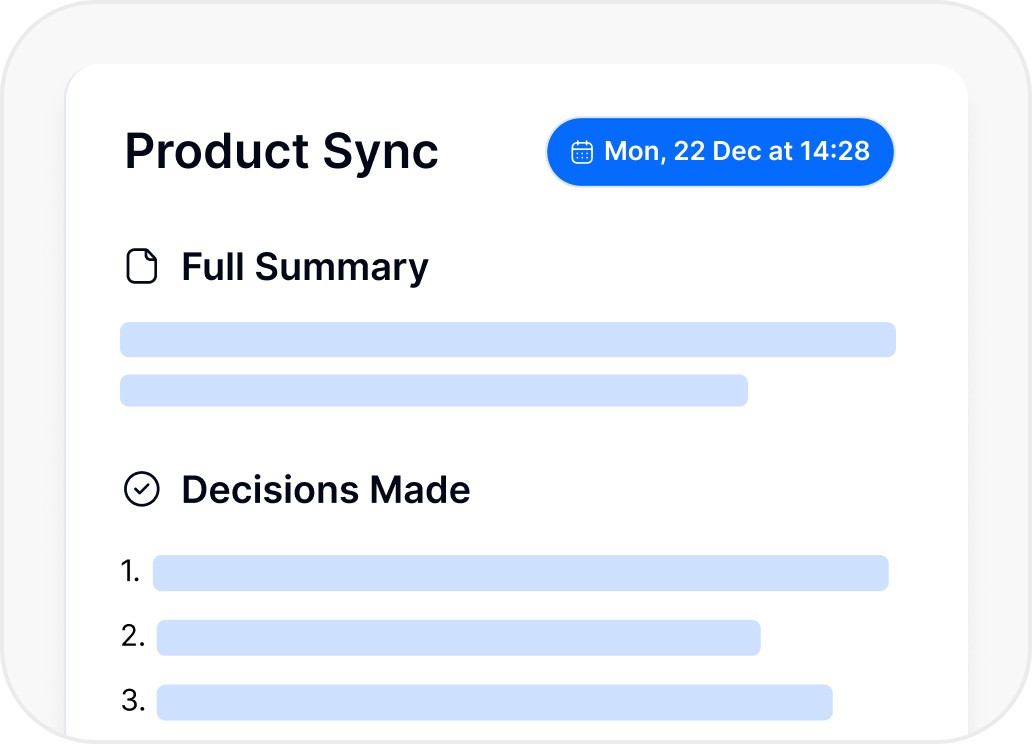Click the 14:28 time in the badge

[835, 152]
